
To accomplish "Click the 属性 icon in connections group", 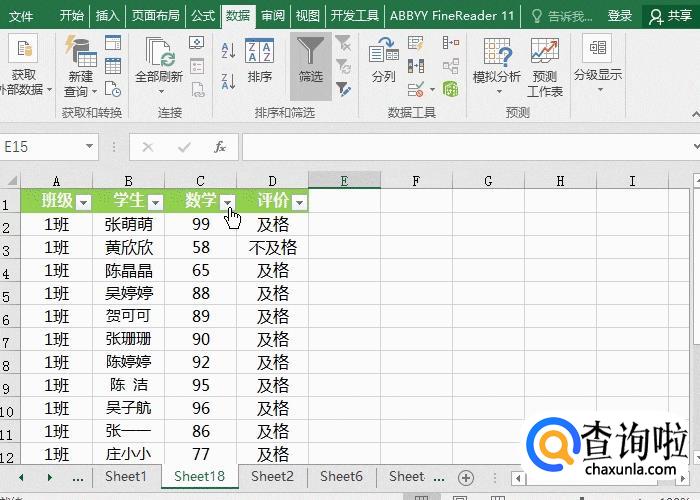I will coord(197,66).
